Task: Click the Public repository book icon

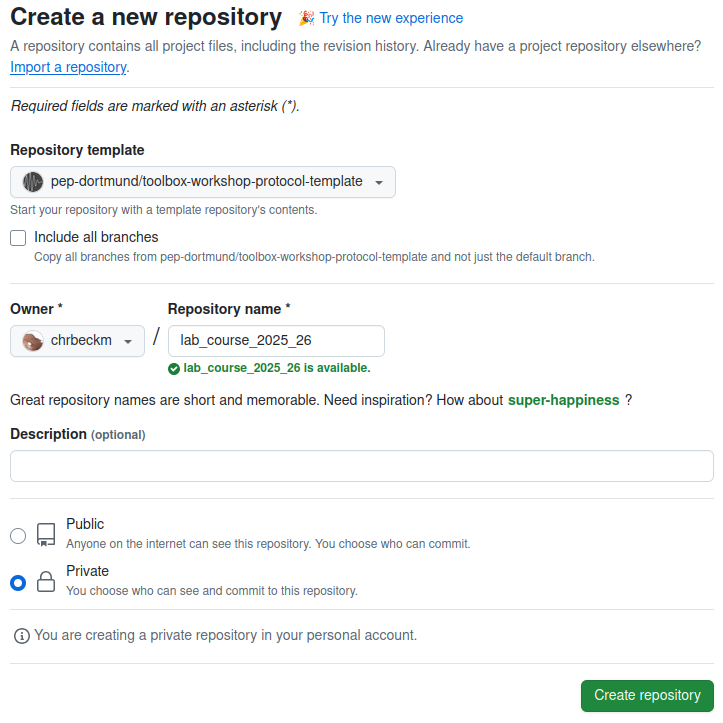Action: tap(46, 535)
